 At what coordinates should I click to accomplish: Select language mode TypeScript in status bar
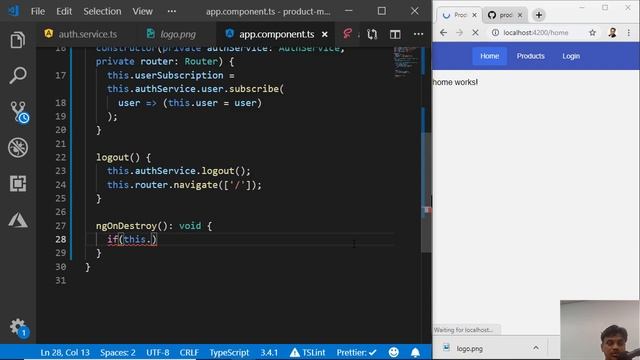pyautogui.click(x=229, y=352)
